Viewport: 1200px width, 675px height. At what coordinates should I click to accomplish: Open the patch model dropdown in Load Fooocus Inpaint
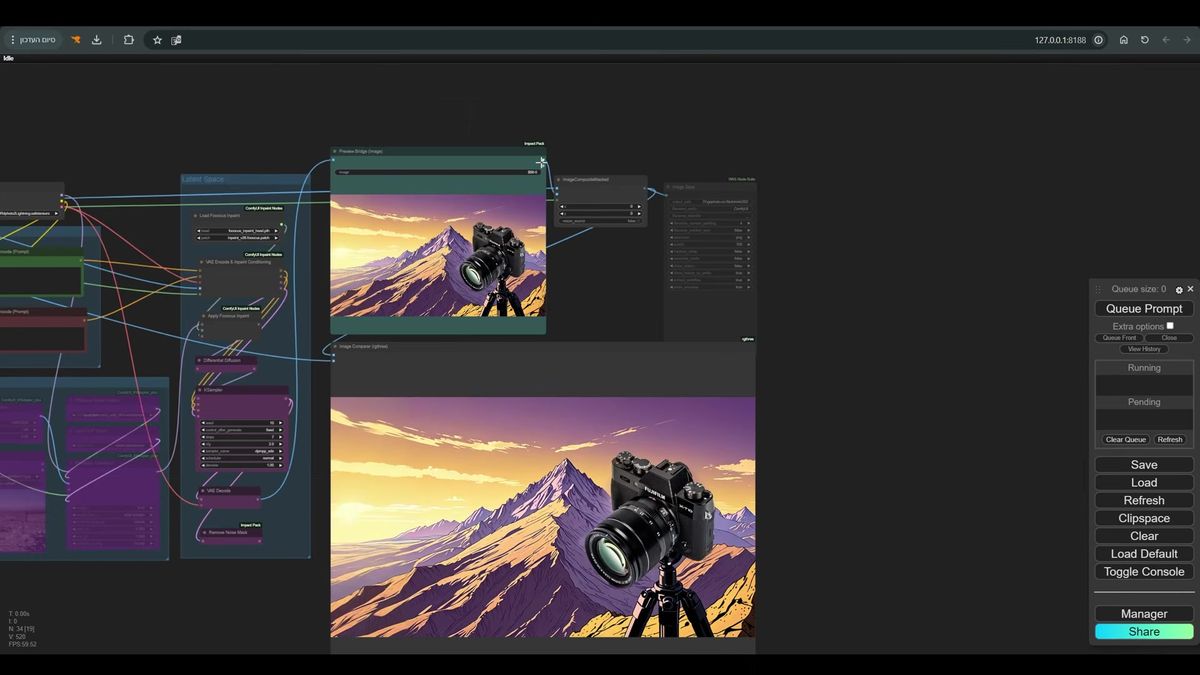click(240, 238)
